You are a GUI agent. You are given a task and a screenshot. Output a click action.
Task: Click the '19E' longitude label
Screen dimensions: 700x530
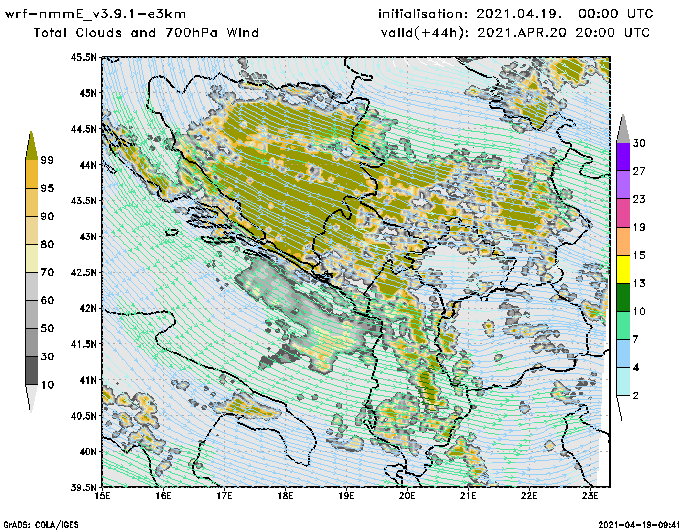click(x=346, y=496)
